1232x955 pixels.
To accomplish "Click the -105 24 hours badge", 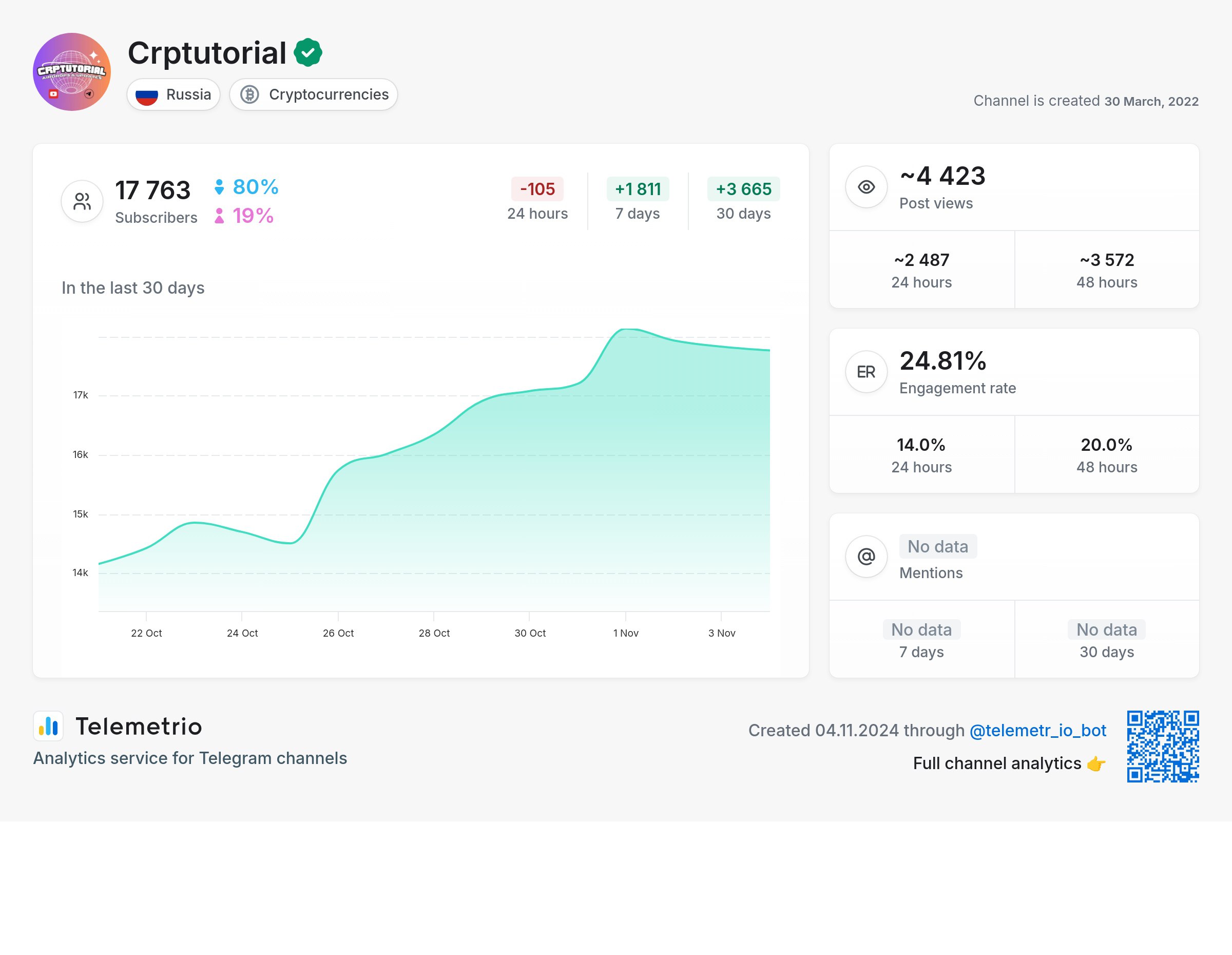I will point(537,189).
